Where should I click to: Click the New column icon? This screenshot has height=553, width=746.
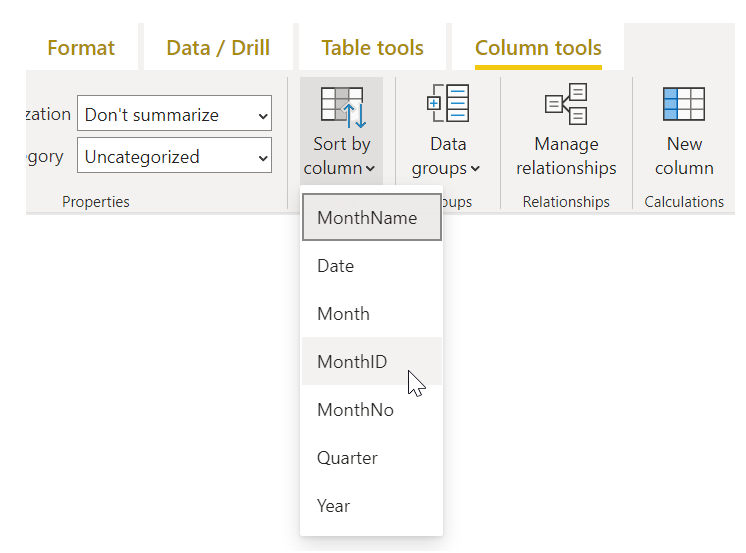[684, 105]
